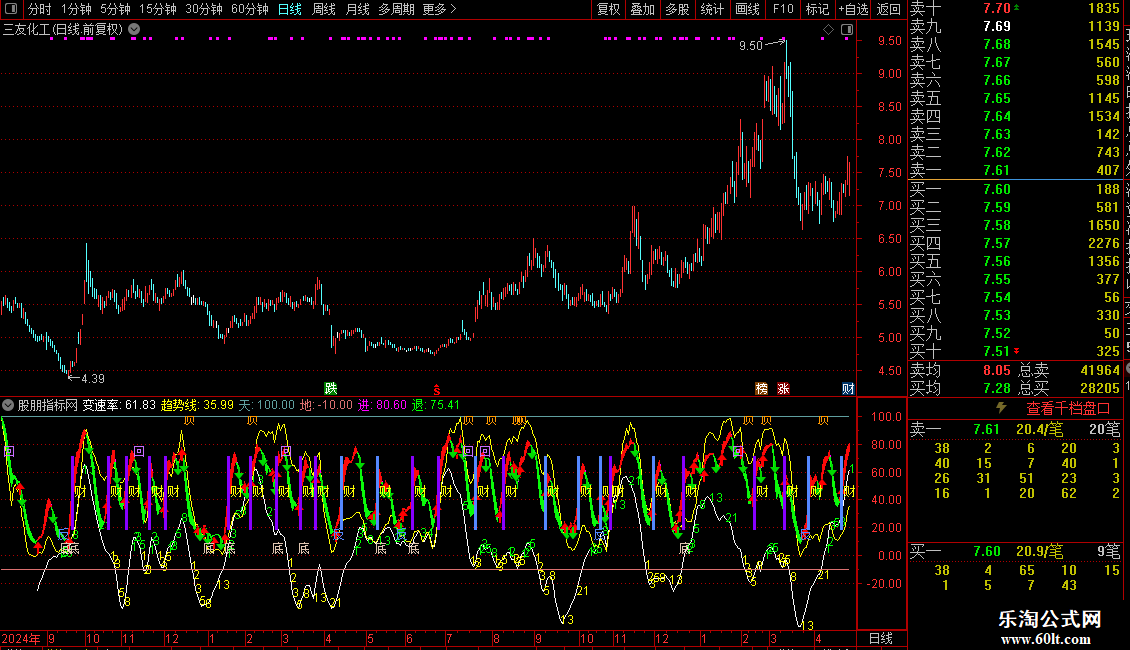Expand the 更多 periods menu
Viewport: 1130px width, 650px height.
439,9
